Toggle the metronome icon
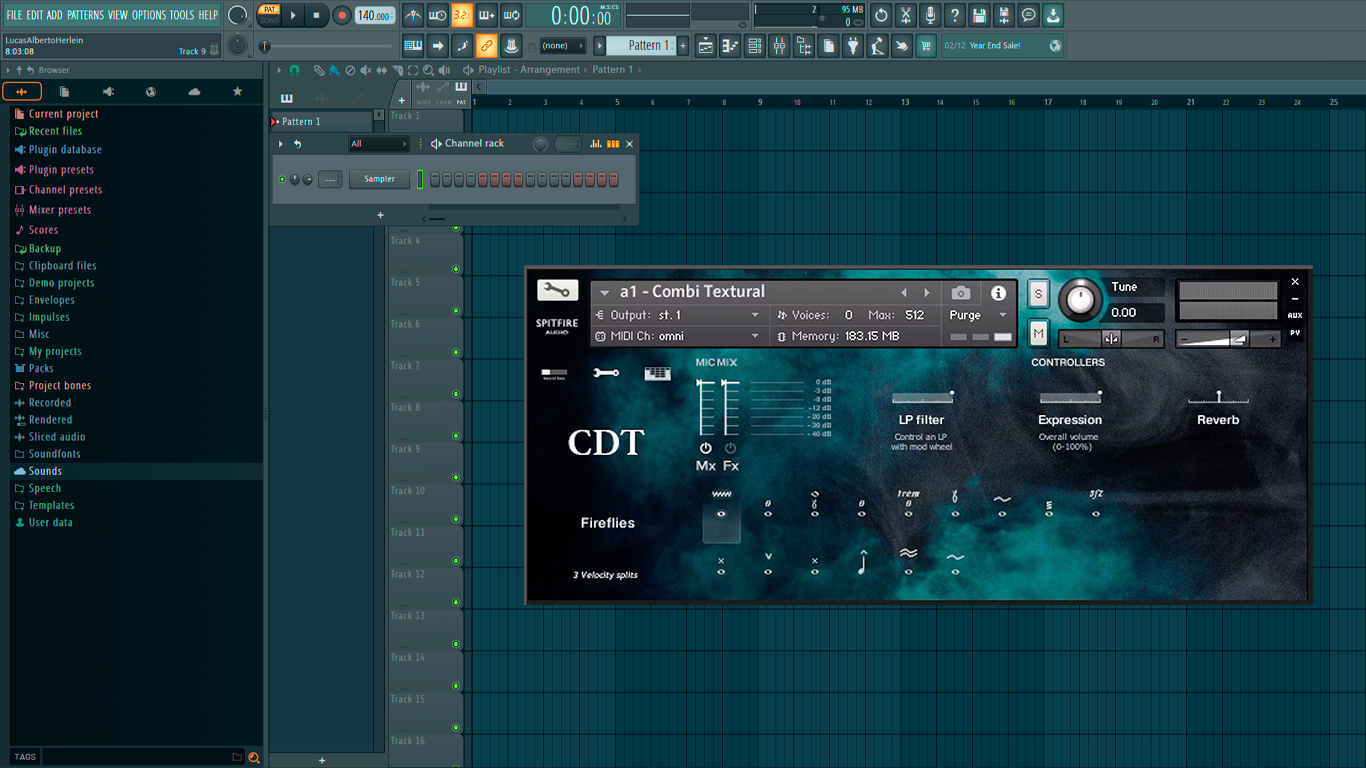The image size is (1366, 768). click(x=413, y=15)
